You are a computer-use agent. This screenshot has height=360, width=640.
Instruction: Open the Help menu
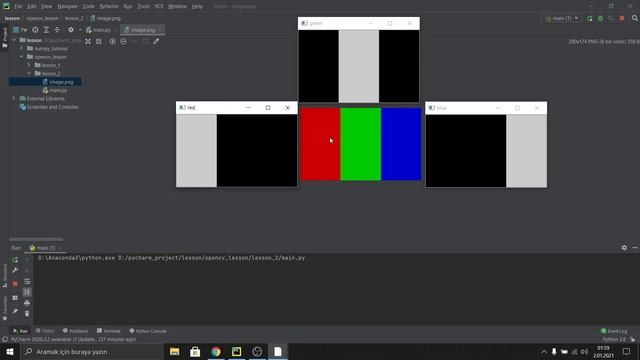pos(197,7)
